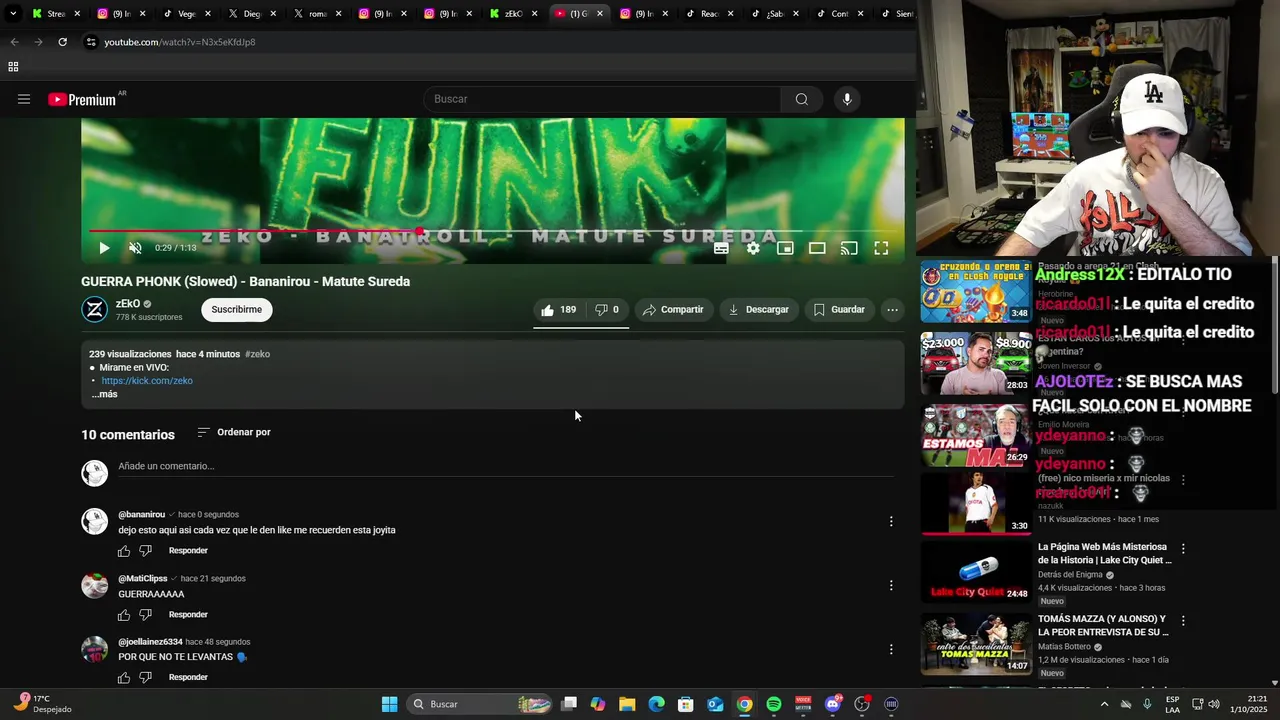Screen dimensions: 1280x720
Task: Reply to the @MatiClipss comment
Action: coord(188,615)
